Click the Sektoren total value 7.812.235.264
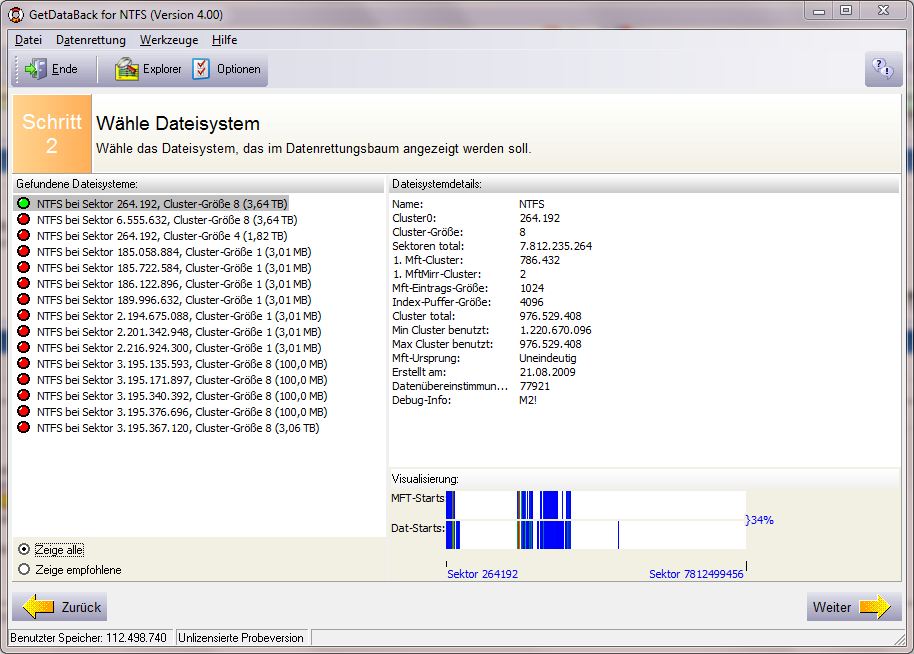The height and width of the screenshot is (654, 914). coord(556,246)
